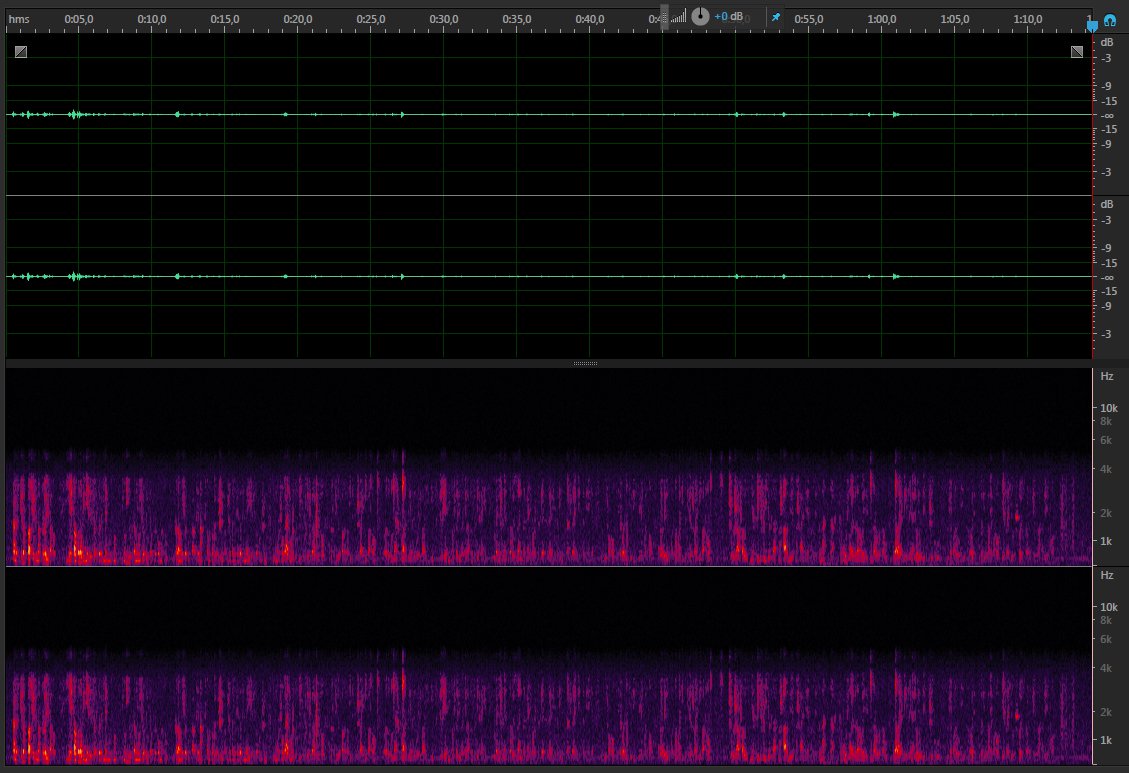Click the blue headphone snapping icon
The height and width of the screenshot is (773, 1129).
click(1110, 19)
